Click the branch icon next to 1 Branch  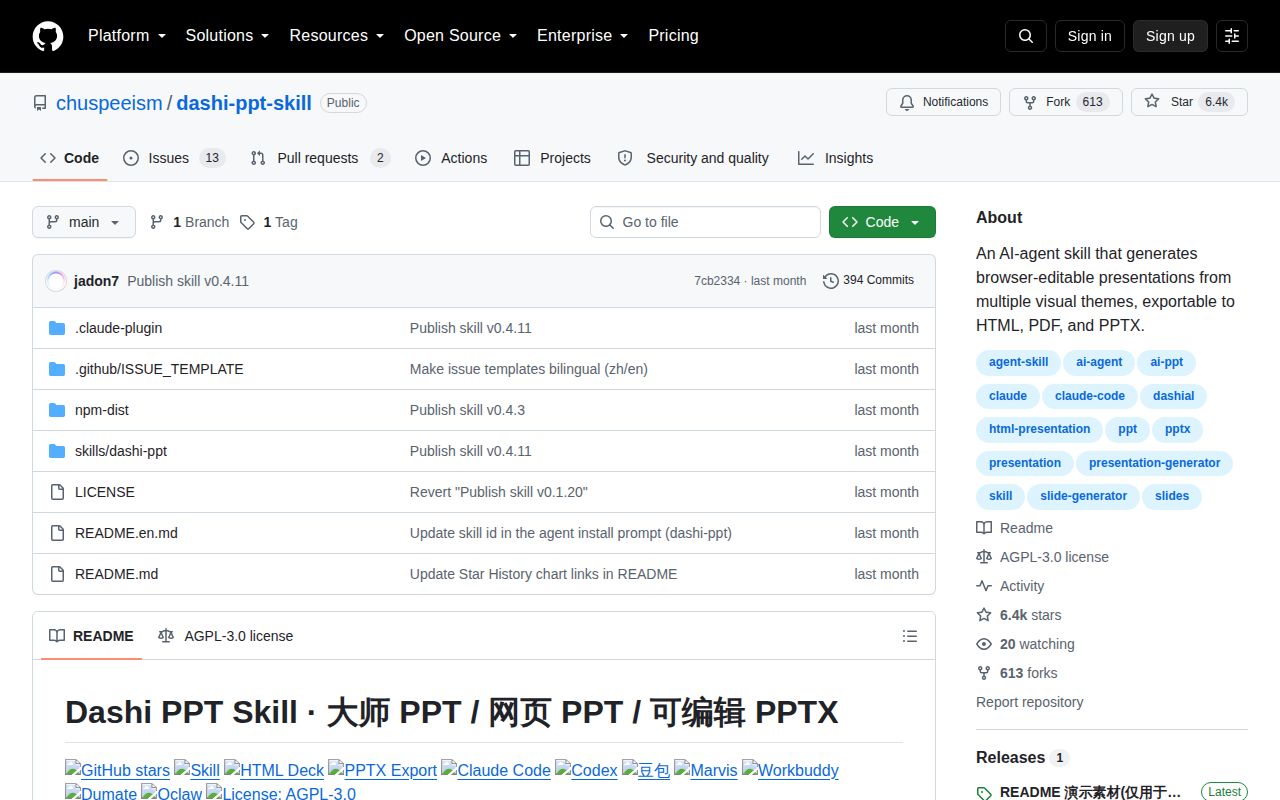(x=157, y=222)
